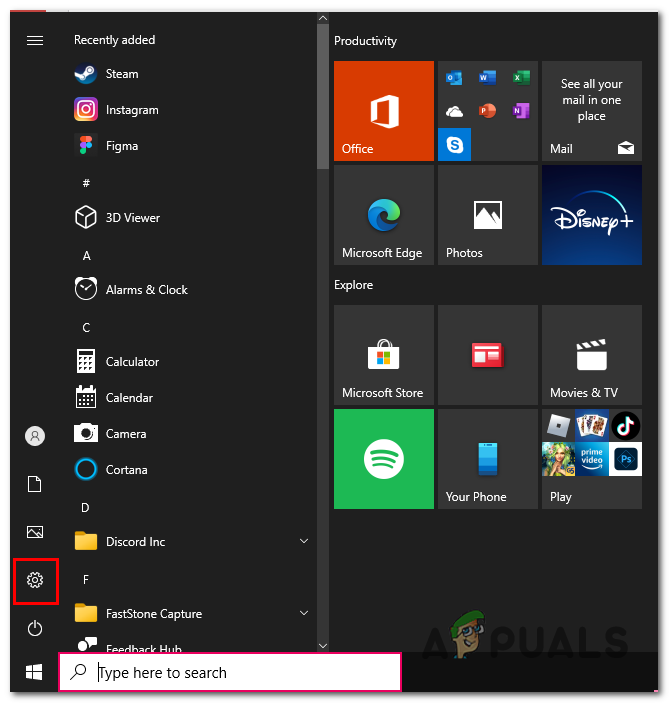This screenshot has height=703, width=669.
Task: Open Your Phone tile
Action: [488, 459]
